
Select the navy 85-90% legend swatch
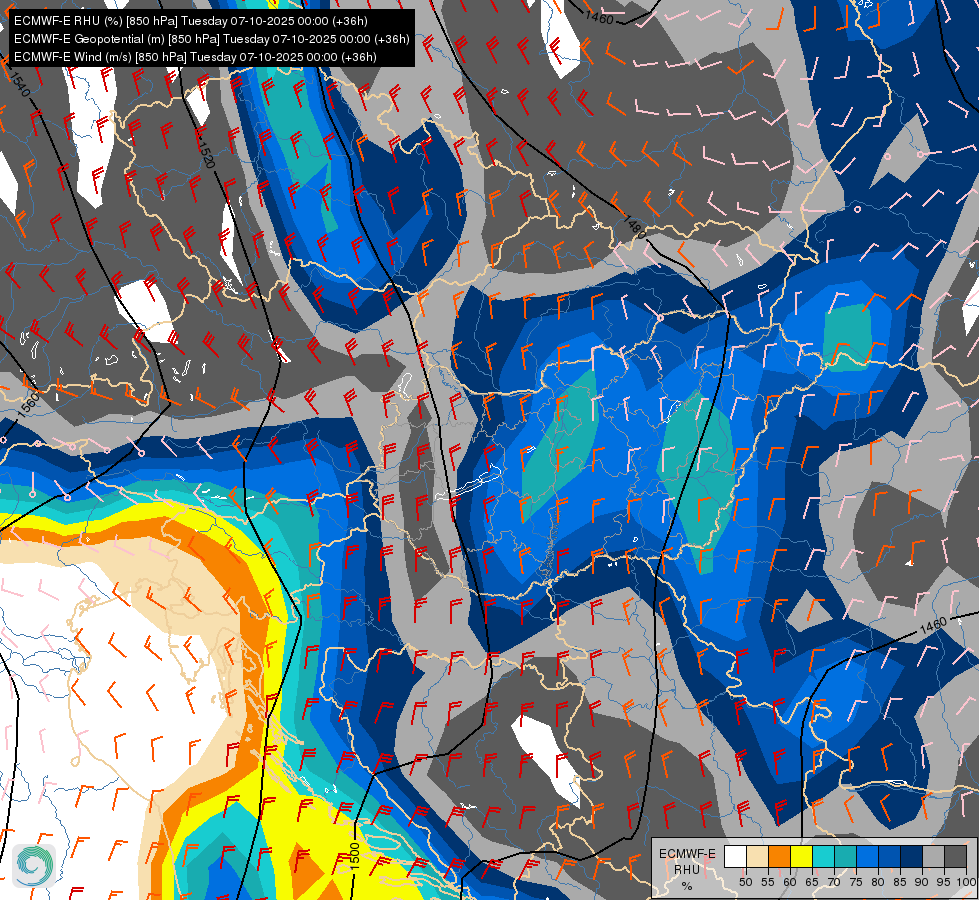[x=912, y=856]
